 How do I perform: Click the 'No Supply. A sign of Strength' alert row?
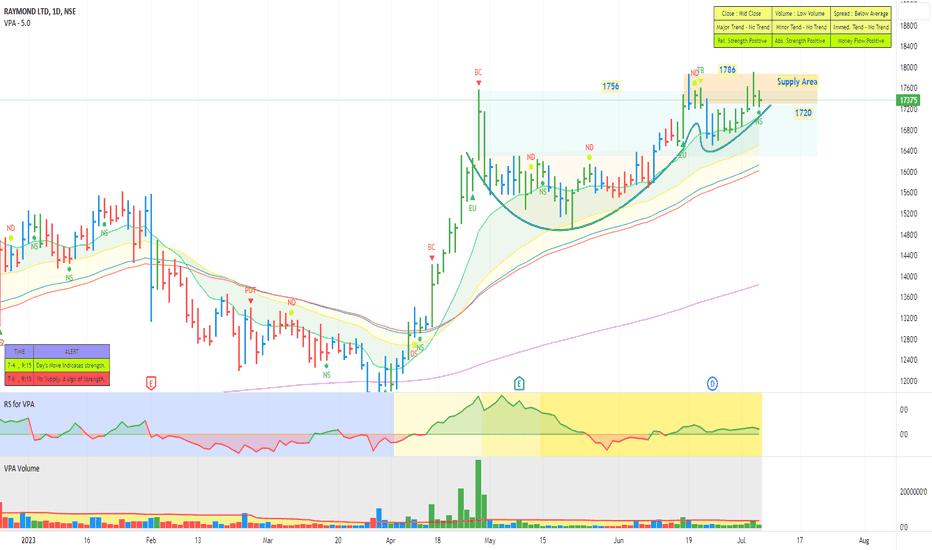72,379
